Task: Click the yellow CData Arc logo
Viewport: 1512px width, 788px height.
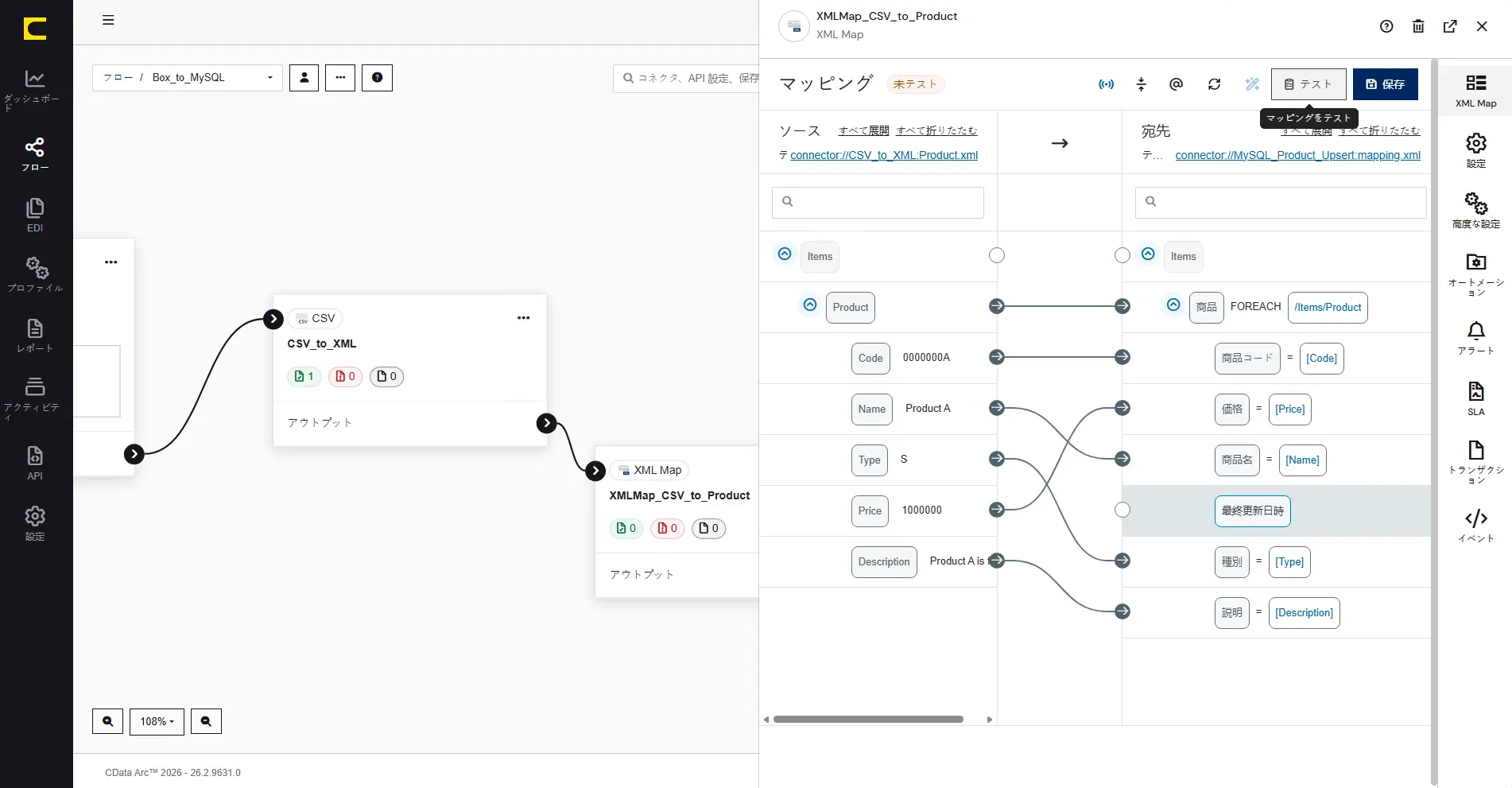Action: tap(35, 29)
